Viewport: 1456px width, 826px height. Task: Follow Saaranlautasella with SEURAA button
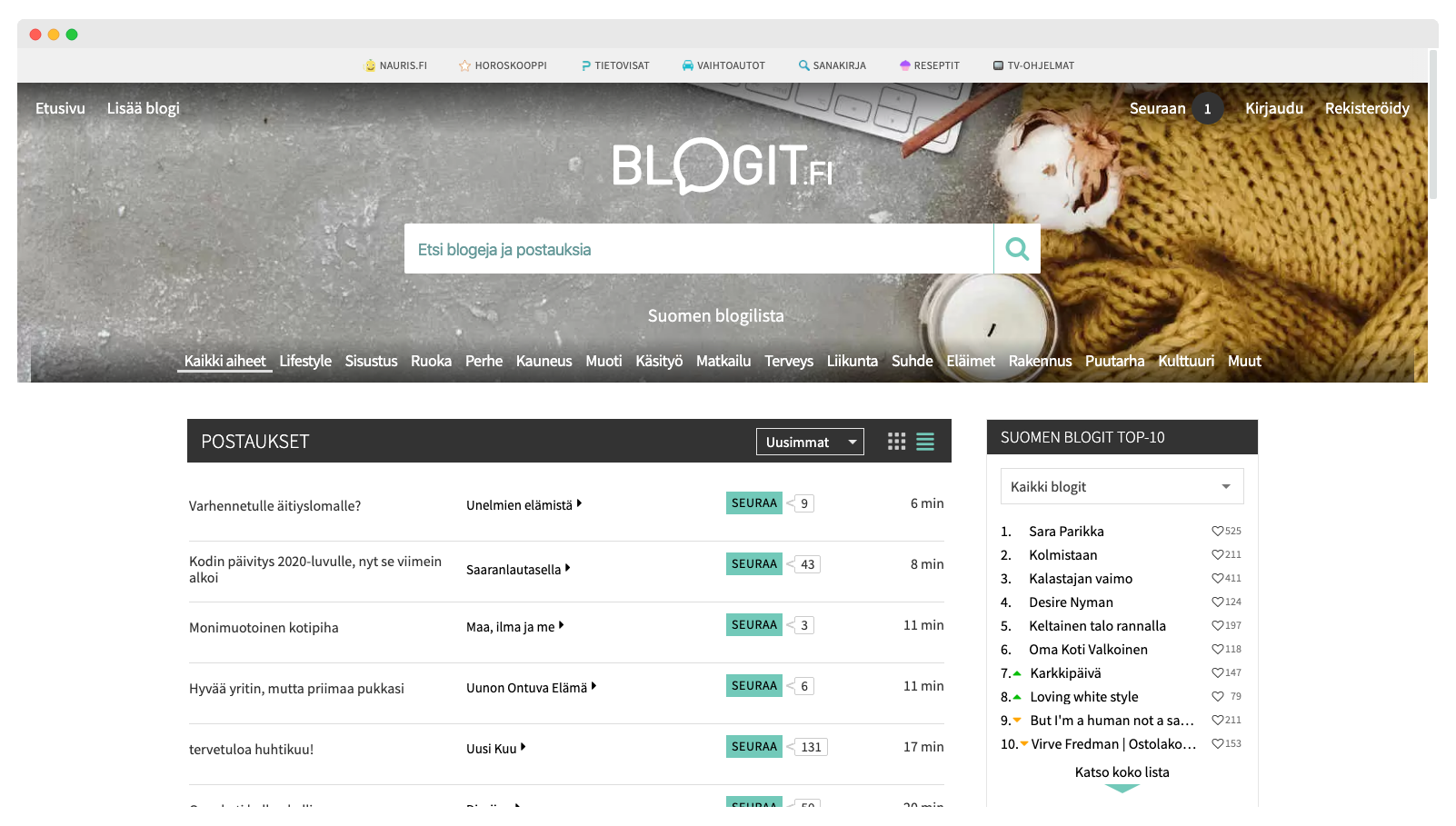(754, 563)
